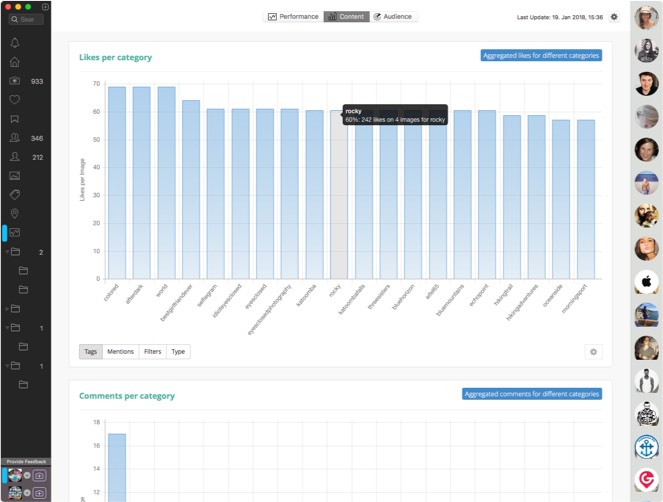Click 'Aggregated comments for different categories' button

click(x=532, y=394)
